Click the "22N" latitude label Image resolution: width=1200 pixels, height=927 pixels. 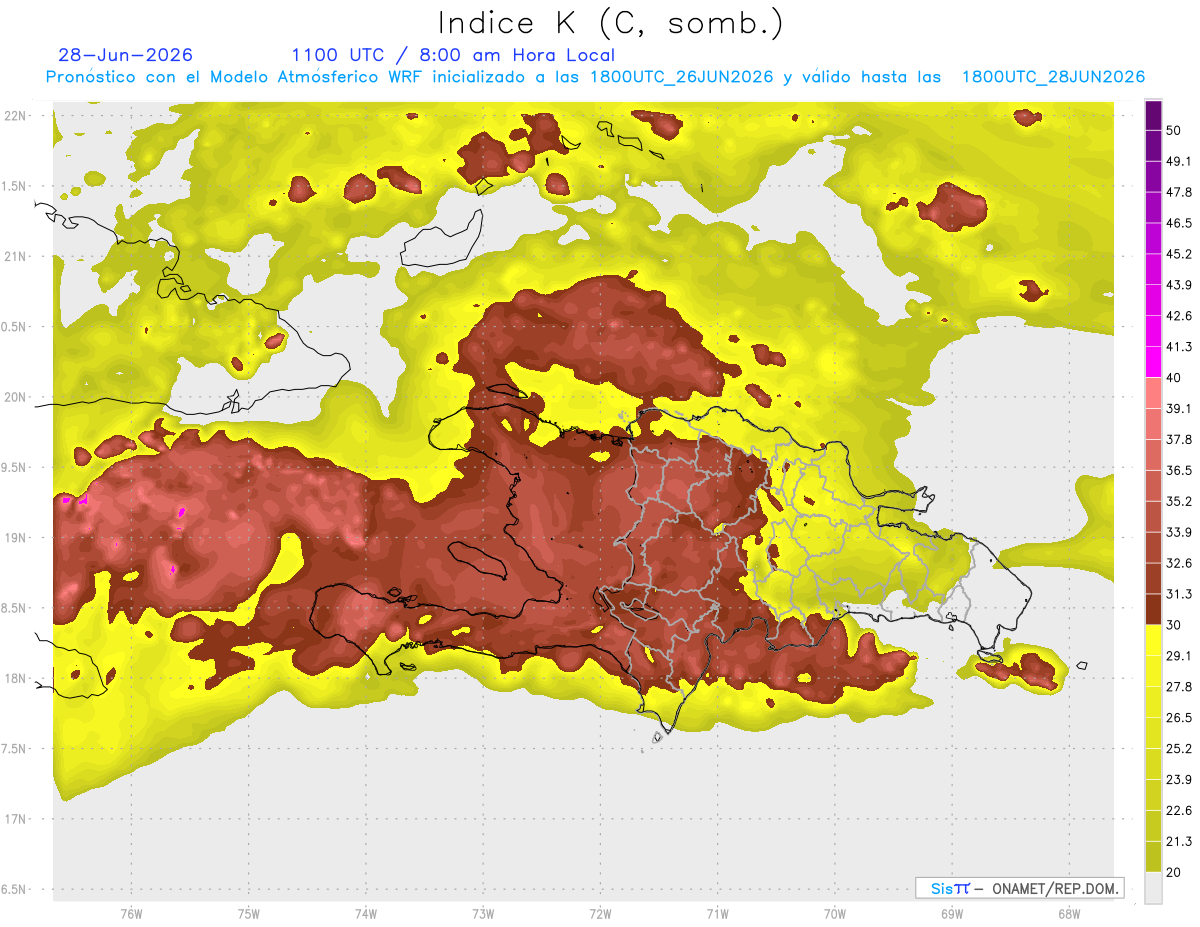[x=17, y=116]
